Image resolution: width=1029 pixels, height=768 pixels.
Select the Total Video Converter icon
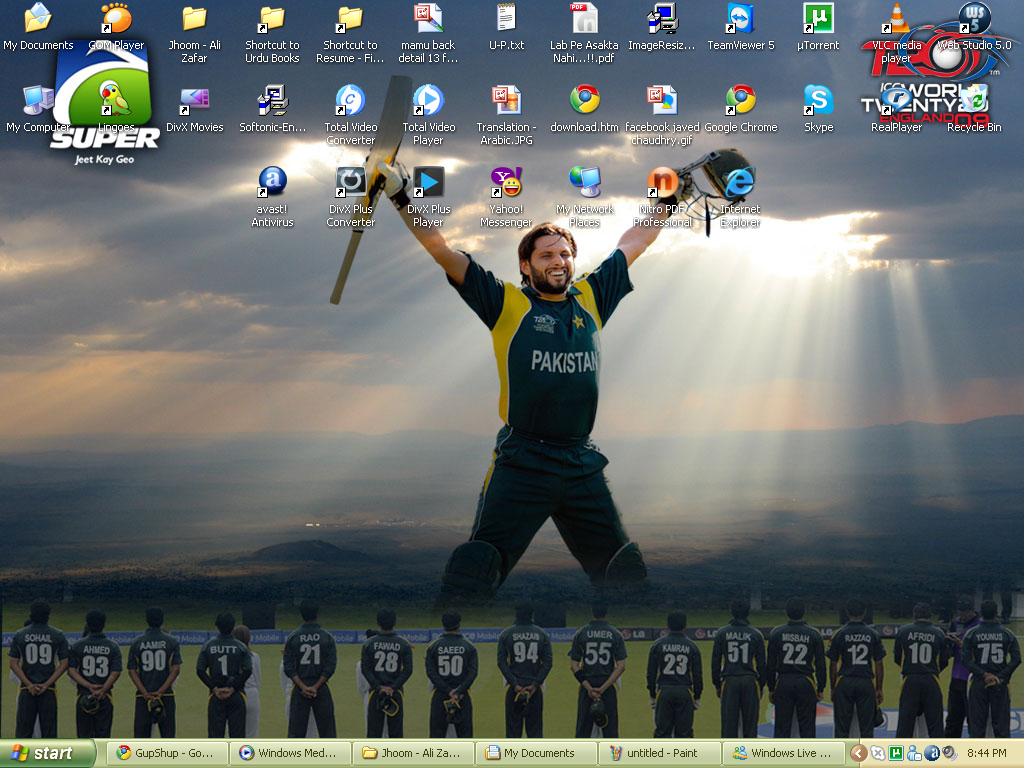[x=350, y=102]
